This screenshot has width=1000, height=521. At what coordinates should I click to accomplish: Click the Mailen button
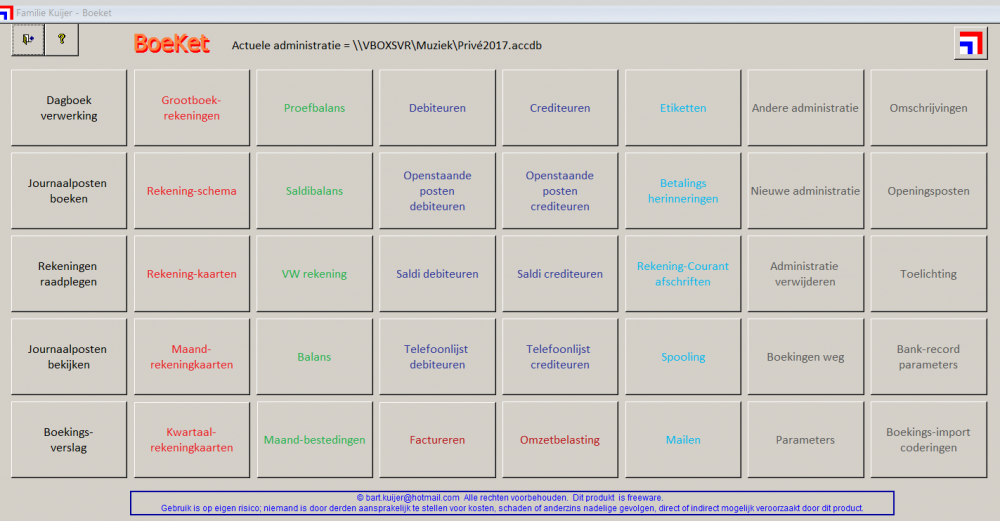click(683, 439)
